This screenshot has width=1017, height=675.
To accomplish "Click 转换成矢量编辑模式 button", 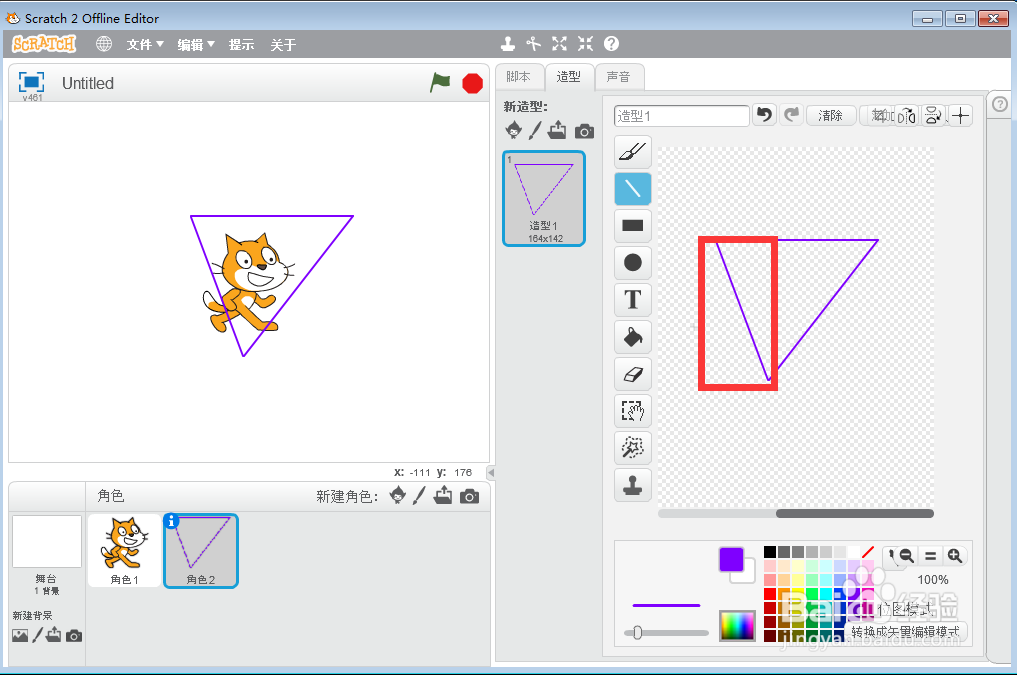I will pos(905,632).
